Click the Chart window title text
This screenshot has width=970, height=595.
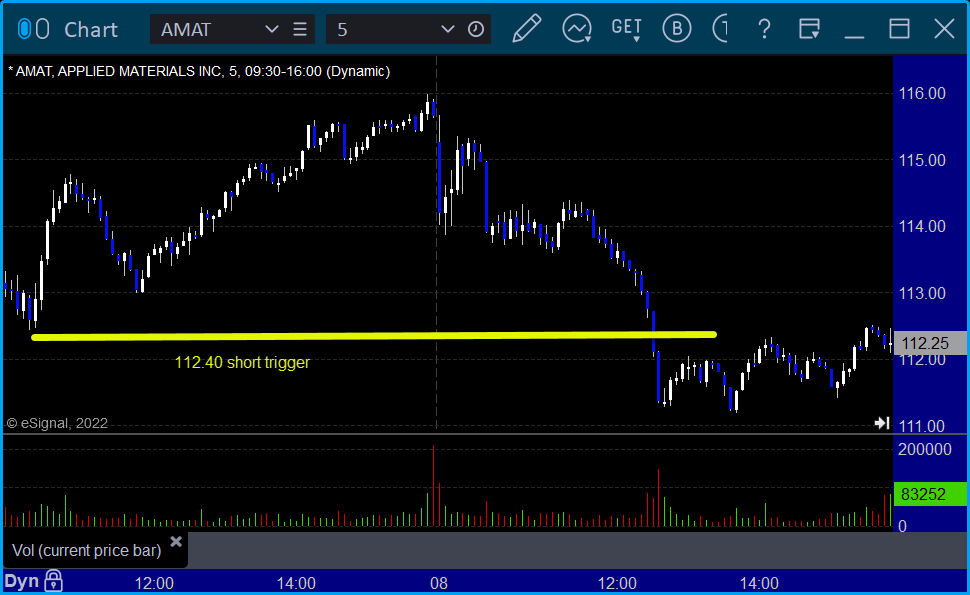coord(91,30)
